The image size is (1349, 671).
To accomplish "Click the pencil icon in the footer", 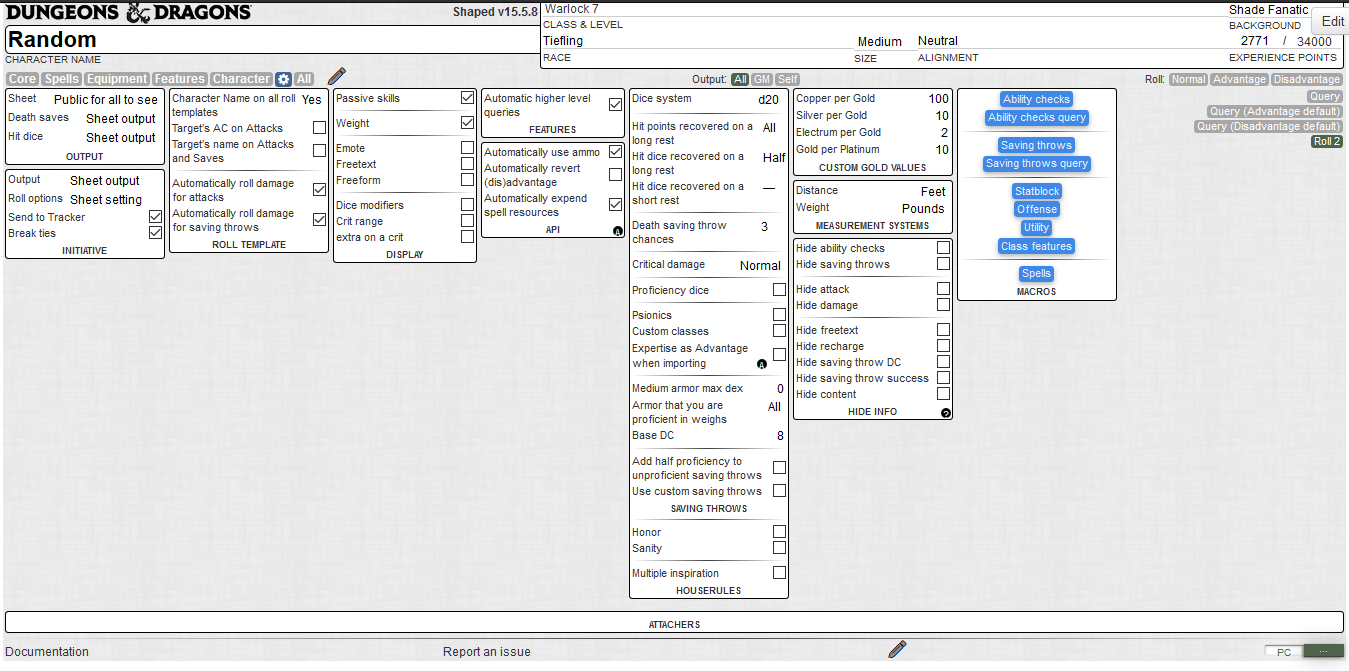I will (x=897, y=650).
